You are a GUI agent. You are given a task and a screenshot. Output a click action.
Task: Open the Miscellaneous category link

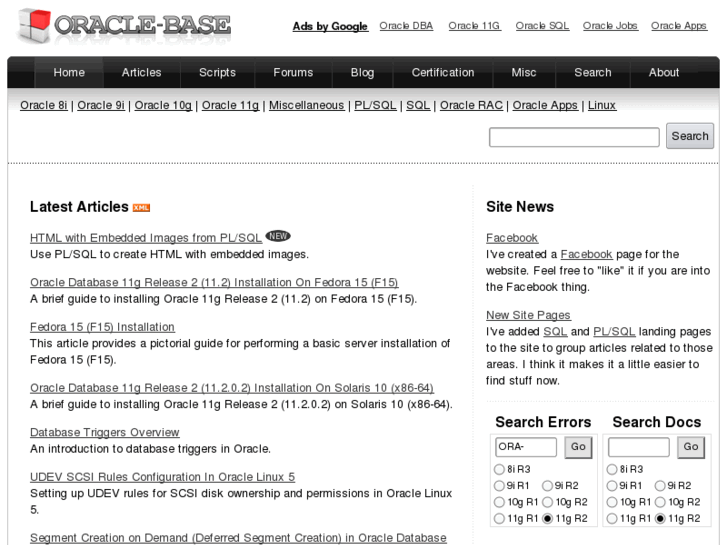[x=306, y=105]
